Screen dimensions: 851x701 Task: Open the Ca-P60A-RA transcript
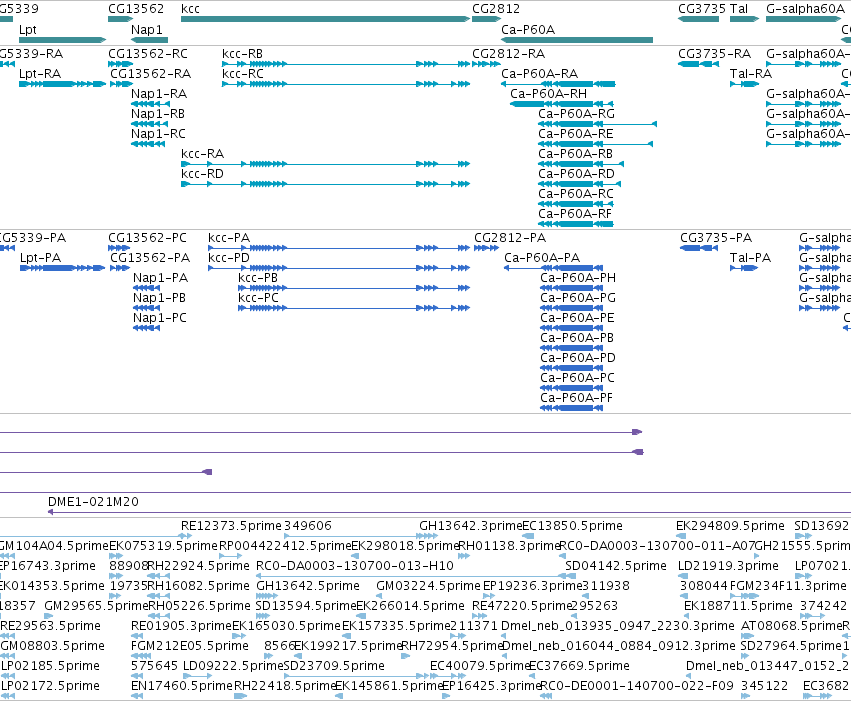click(558, 84)
